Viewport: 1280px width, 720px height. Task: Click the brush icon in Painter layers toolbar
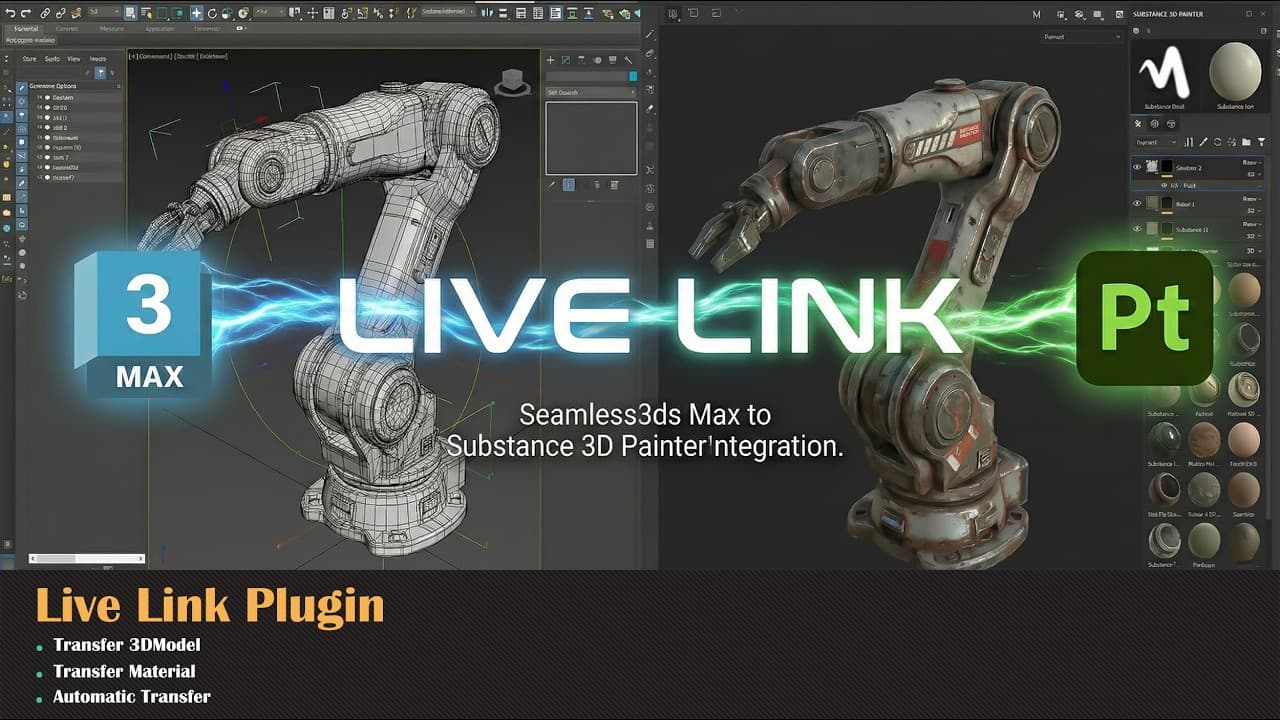point(1203,142)
